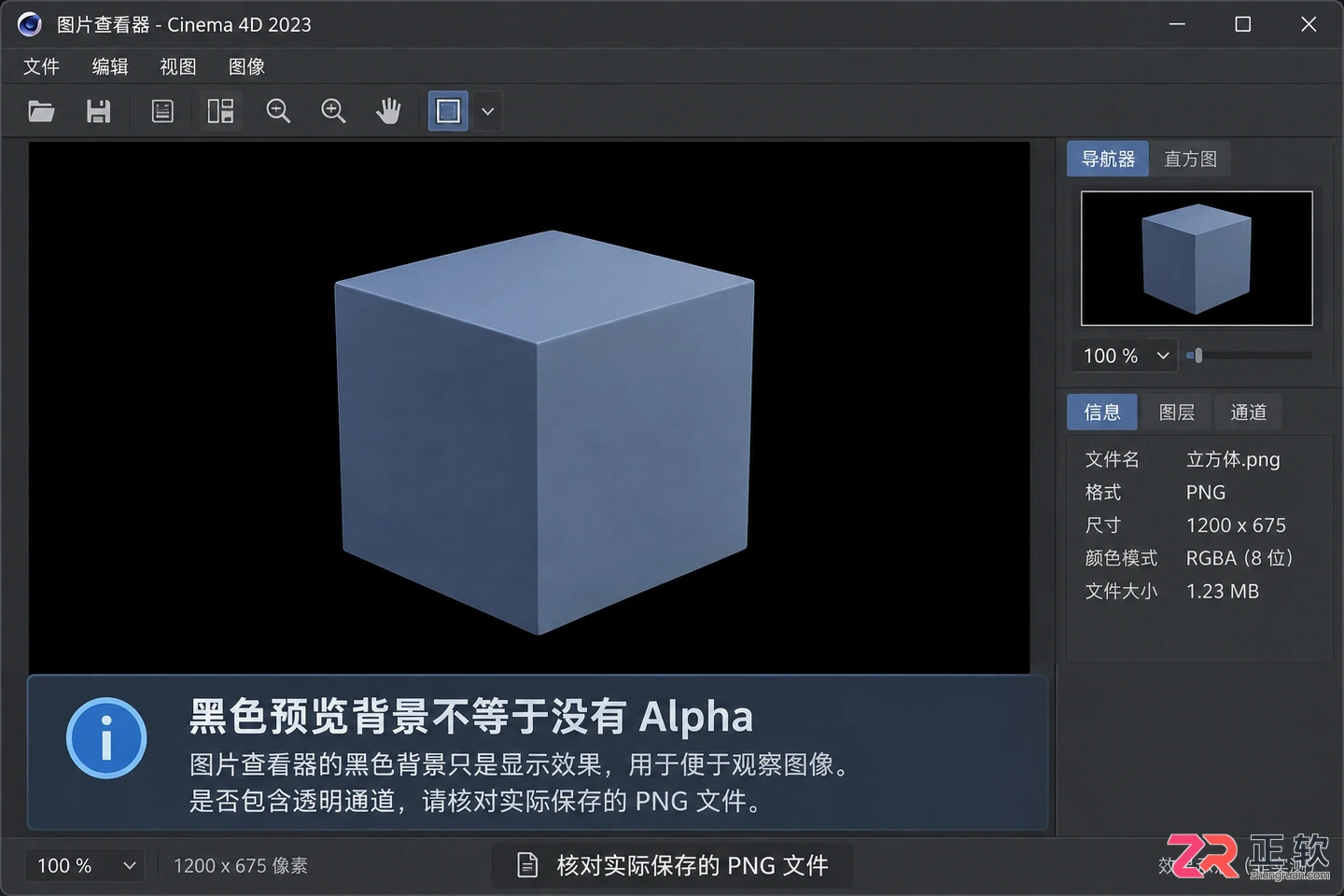Toggle the highlighted frame view button
Image resolution: width=1344 pixels, height=896 pixels.
(448, 111)
